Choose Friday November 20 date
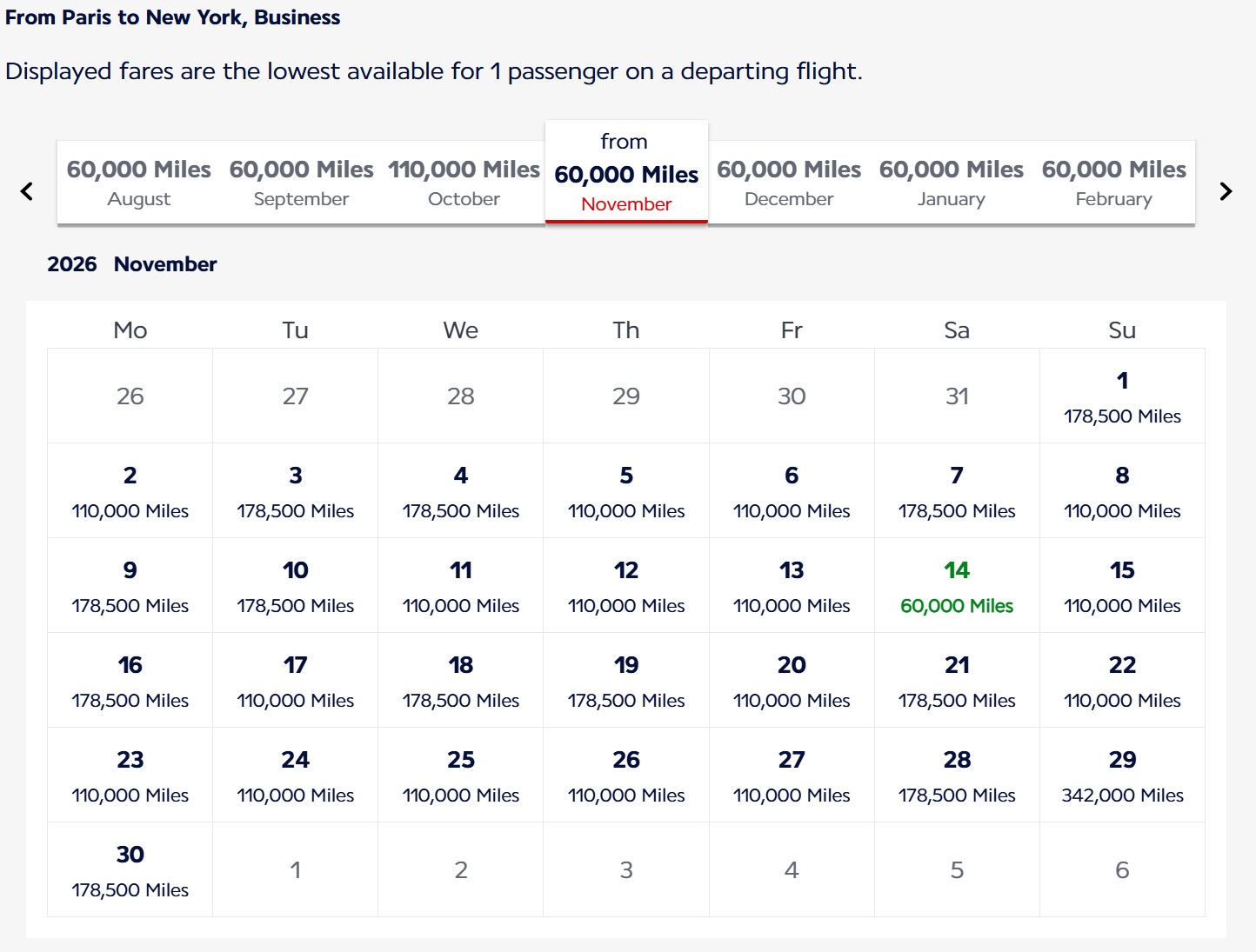The width and height of the screenshot is (1256, 952). click(x=792, y=681)
